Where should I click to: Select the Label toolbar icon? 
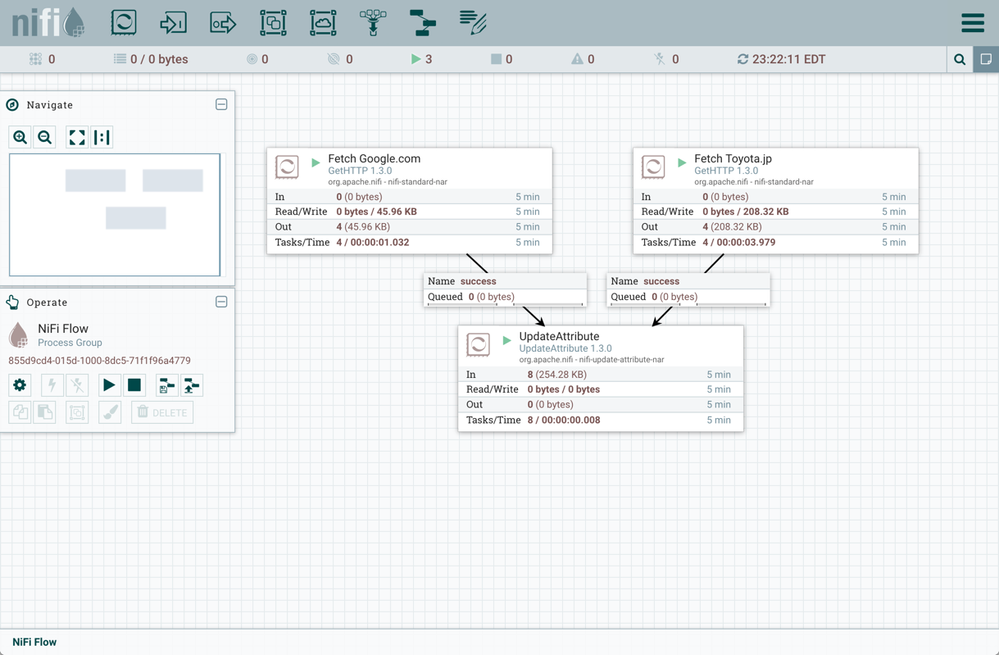[473, 22]
